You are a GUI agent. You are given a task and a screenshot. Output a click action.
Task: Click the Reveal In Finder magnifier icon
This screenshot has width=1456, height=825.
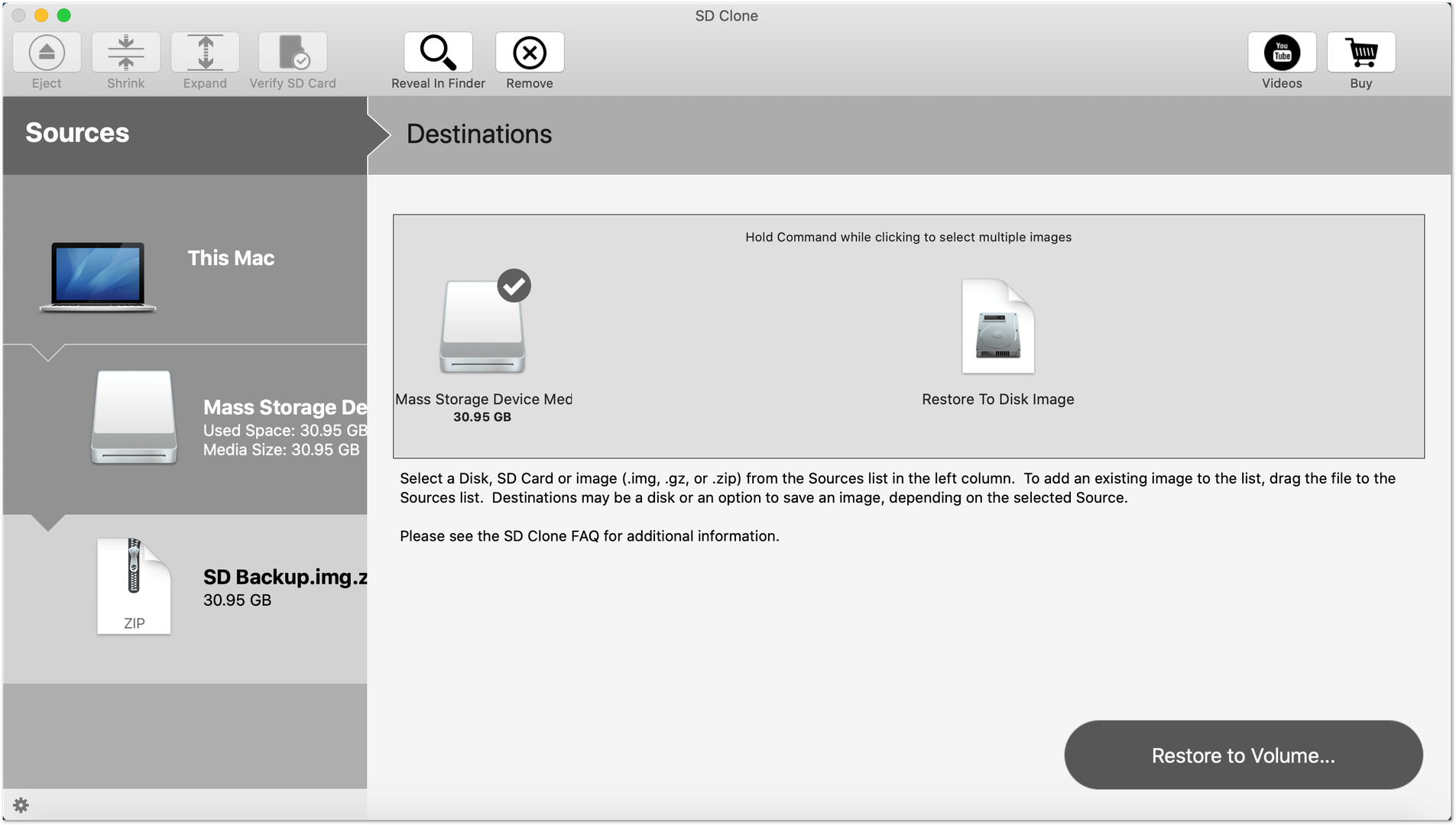click(438, 52)
